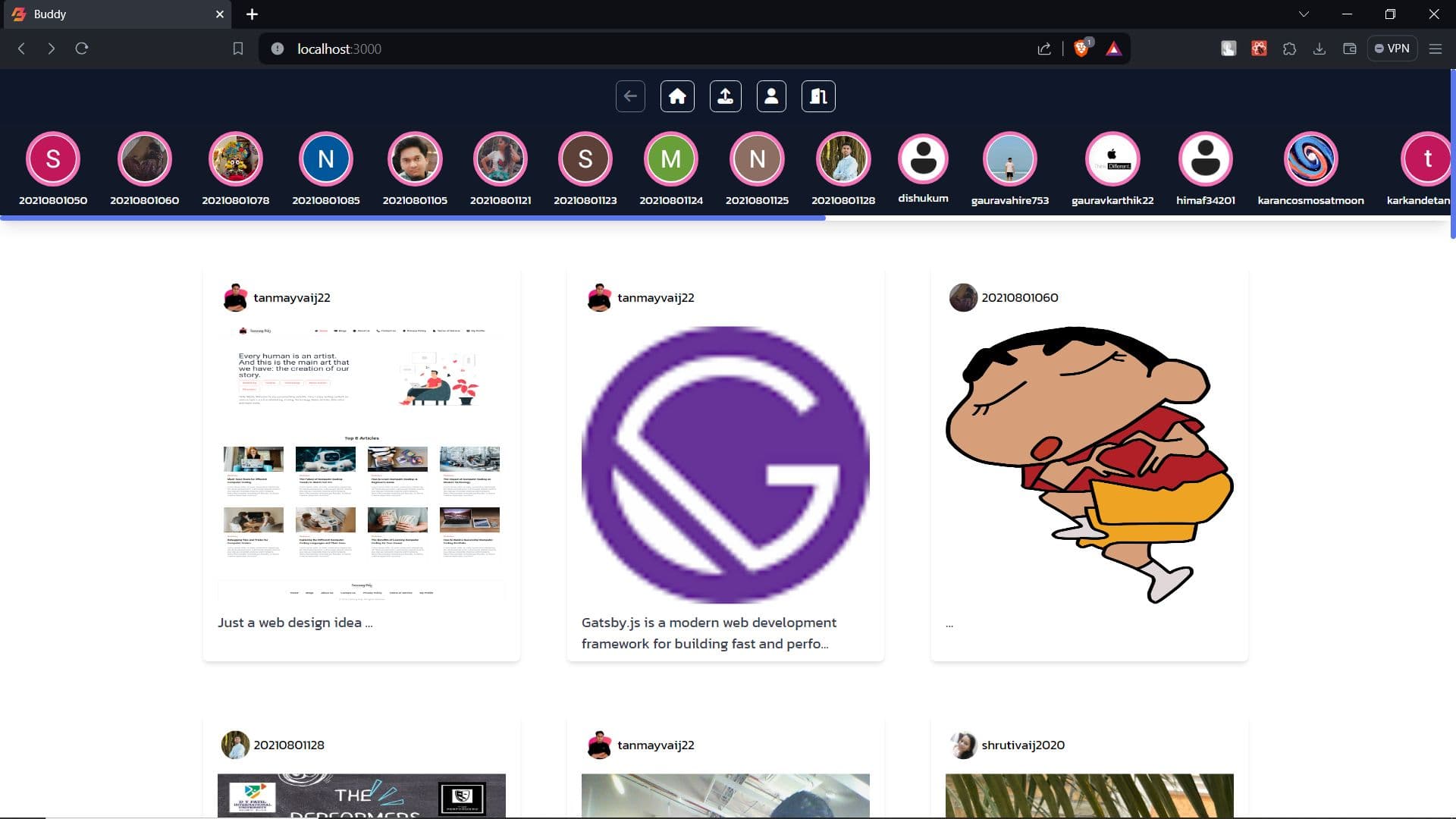Open story avatar for 20210801085
1456x819 pixels.
326,159
